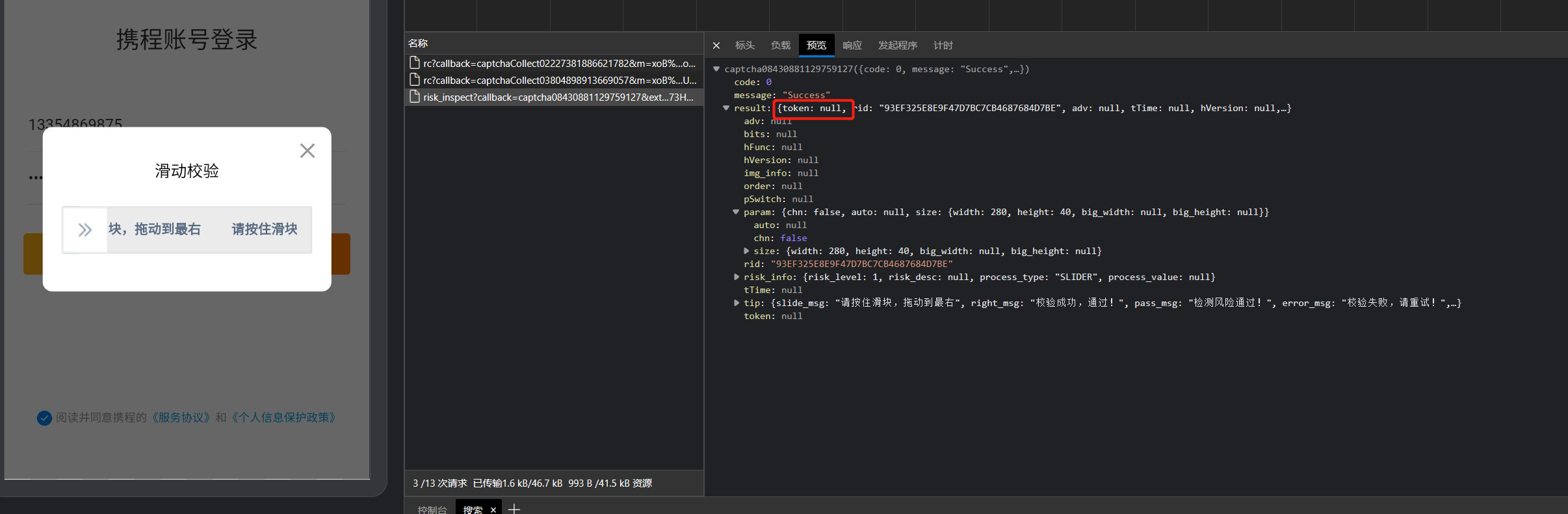Viewport: 1568px width, 514px height.
Task: Click the 3/13 次请求 status text
Action: [439, 483]
